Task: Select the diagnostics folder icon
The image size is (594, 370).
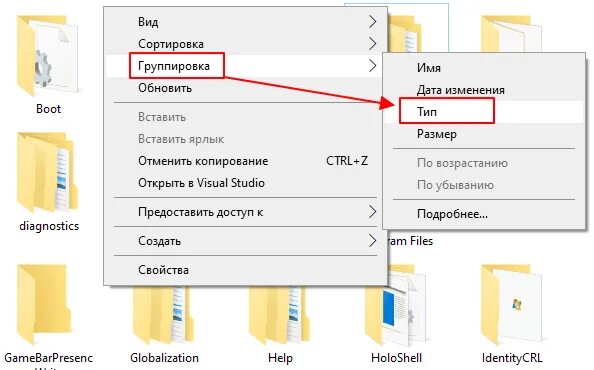Action: [47, 172]
